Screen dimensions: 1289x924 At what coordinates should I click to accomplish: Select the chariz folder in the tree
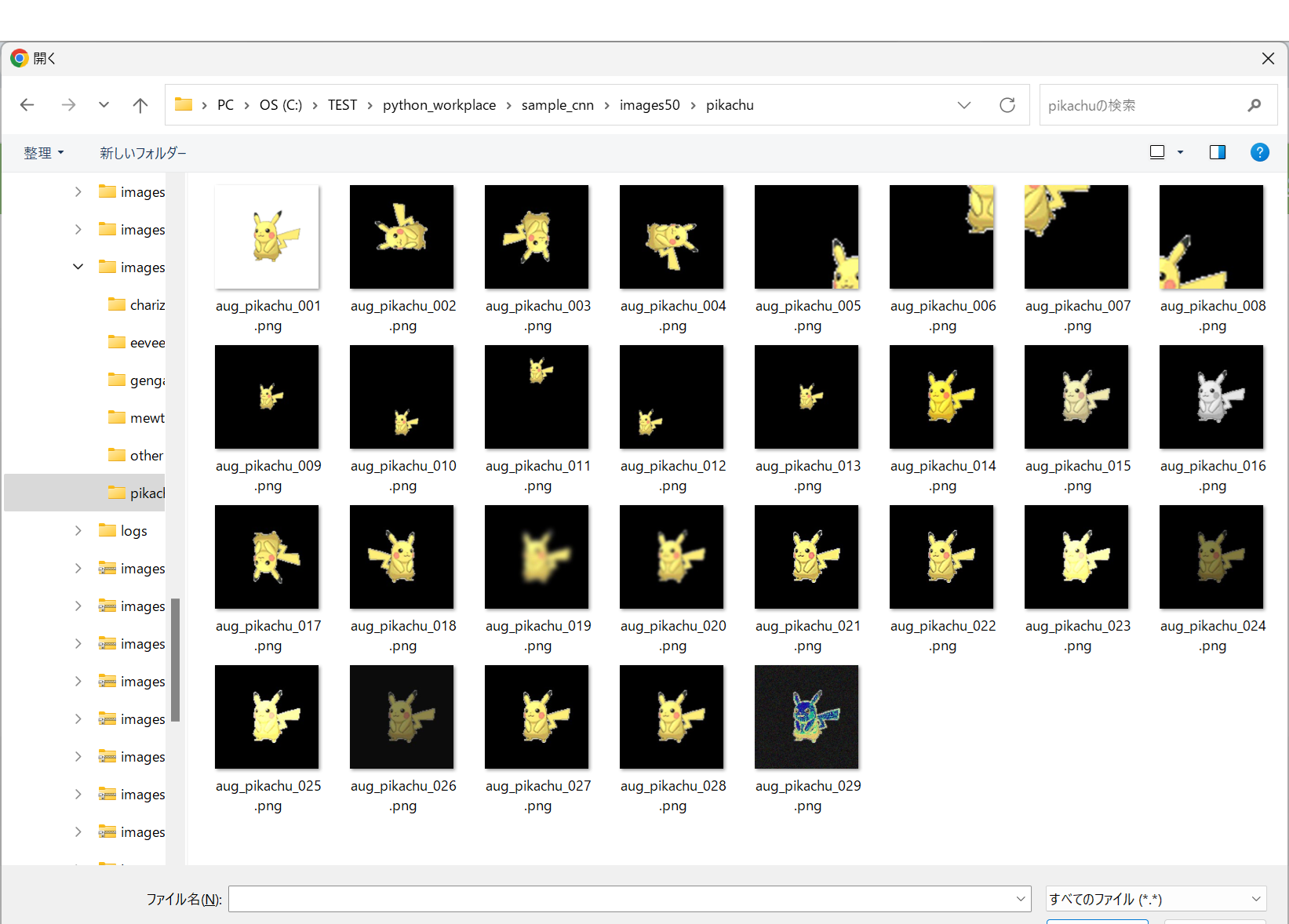pyautogui.click(x=137, y=304)
